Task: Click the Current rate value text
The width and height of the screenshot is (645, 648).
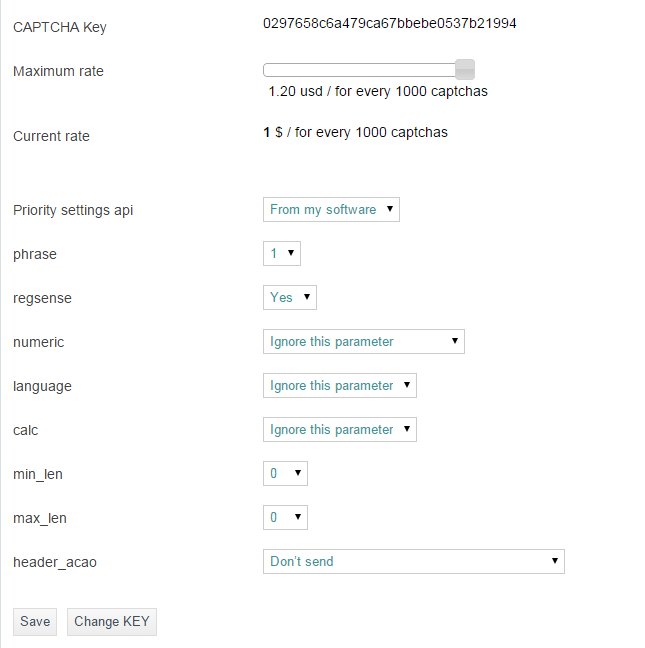Action: coord(355,132)
